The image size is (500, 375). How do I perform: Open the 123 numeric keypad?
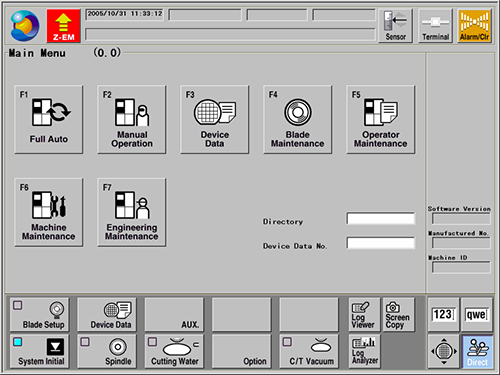pos(443,315)
